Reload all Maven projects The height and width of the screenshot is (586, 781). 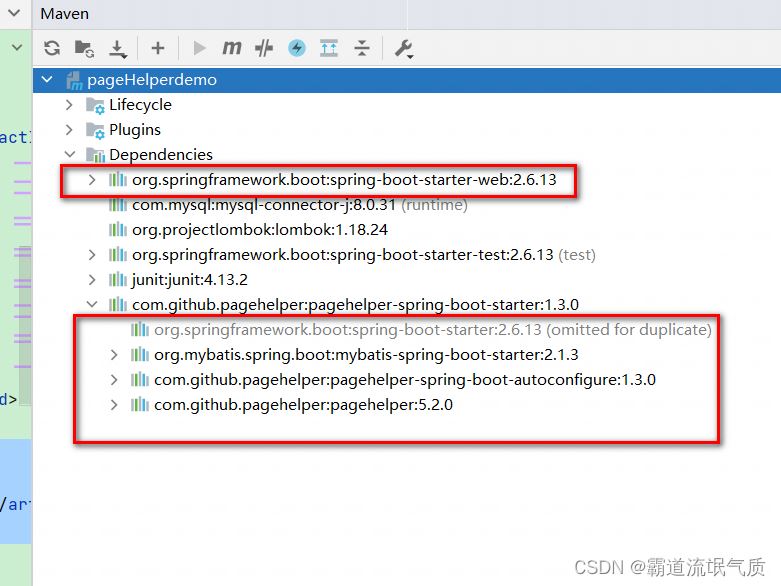coord(52,48)
